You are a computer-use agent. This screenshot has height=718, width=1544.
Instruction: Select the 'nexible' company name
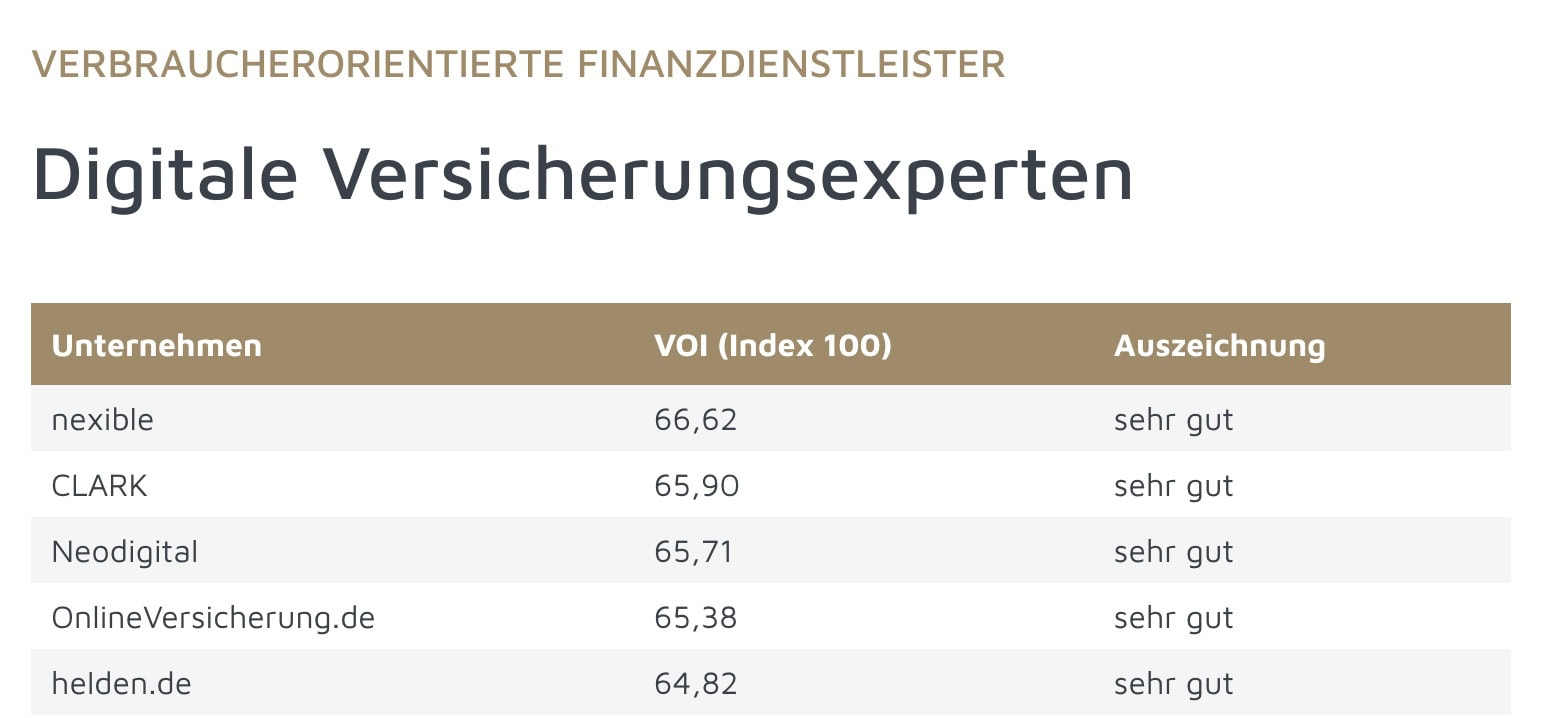click(103, 419)
